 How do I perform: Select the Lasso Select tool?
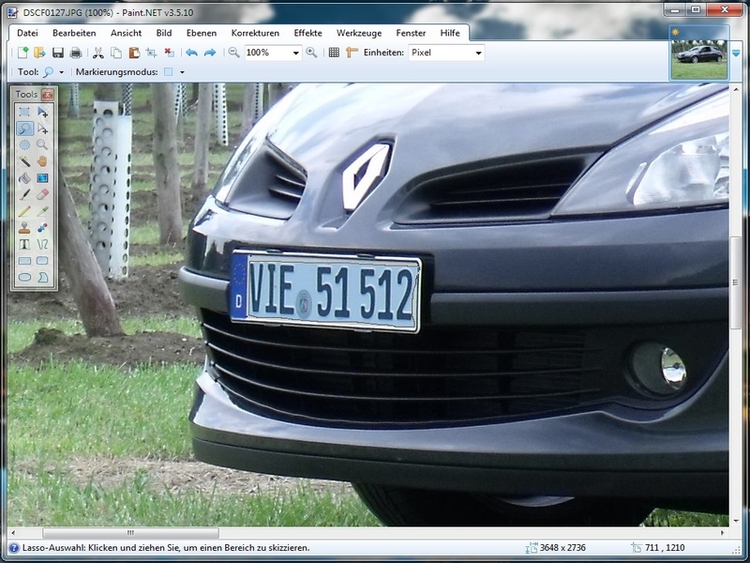pyautogui.click(x=24, y=128)
